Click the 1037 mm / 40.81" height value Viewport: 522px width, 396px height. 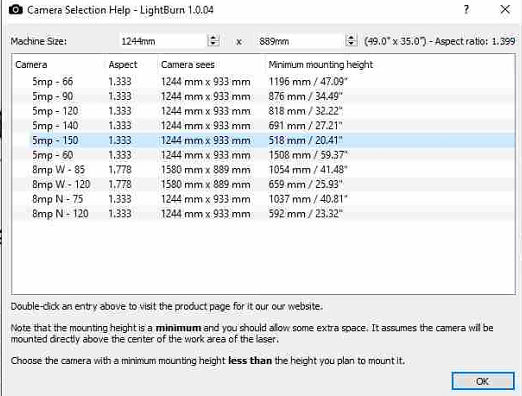pyautogui.click(x=308, y=199)
